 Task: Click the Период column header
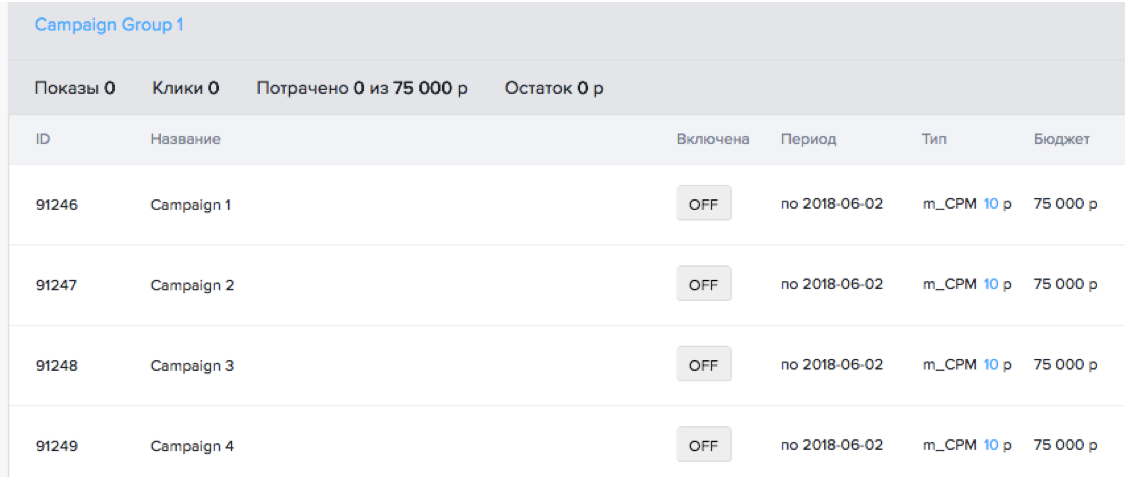(x=808, y=139)
